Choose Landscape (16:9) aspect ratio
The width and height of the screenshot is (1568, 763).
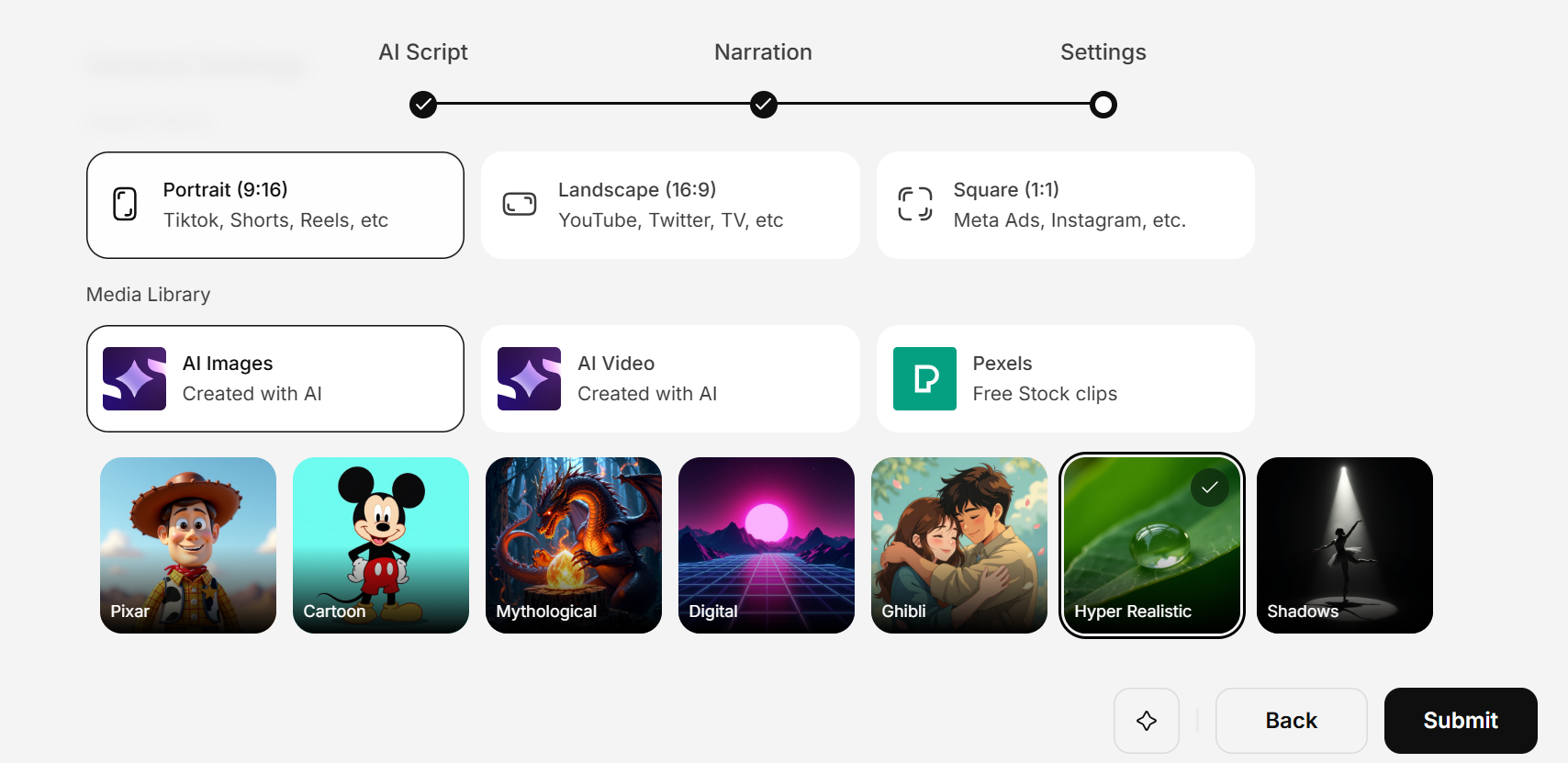pyautogui.click(x=670, y=205)
